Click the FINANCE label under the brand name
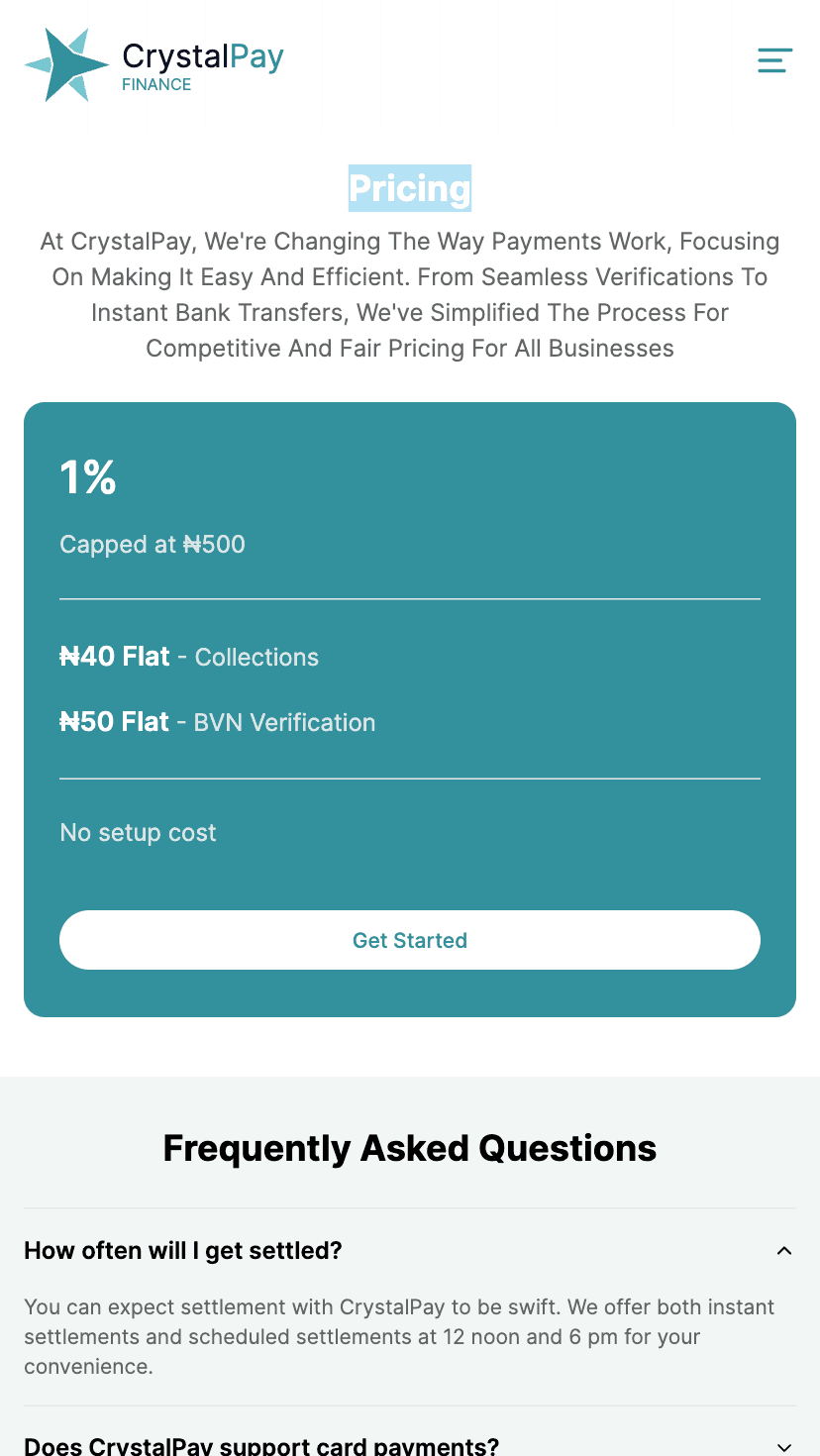The width and height of the screenshot is (820, 1456). (x=156, y=85)
